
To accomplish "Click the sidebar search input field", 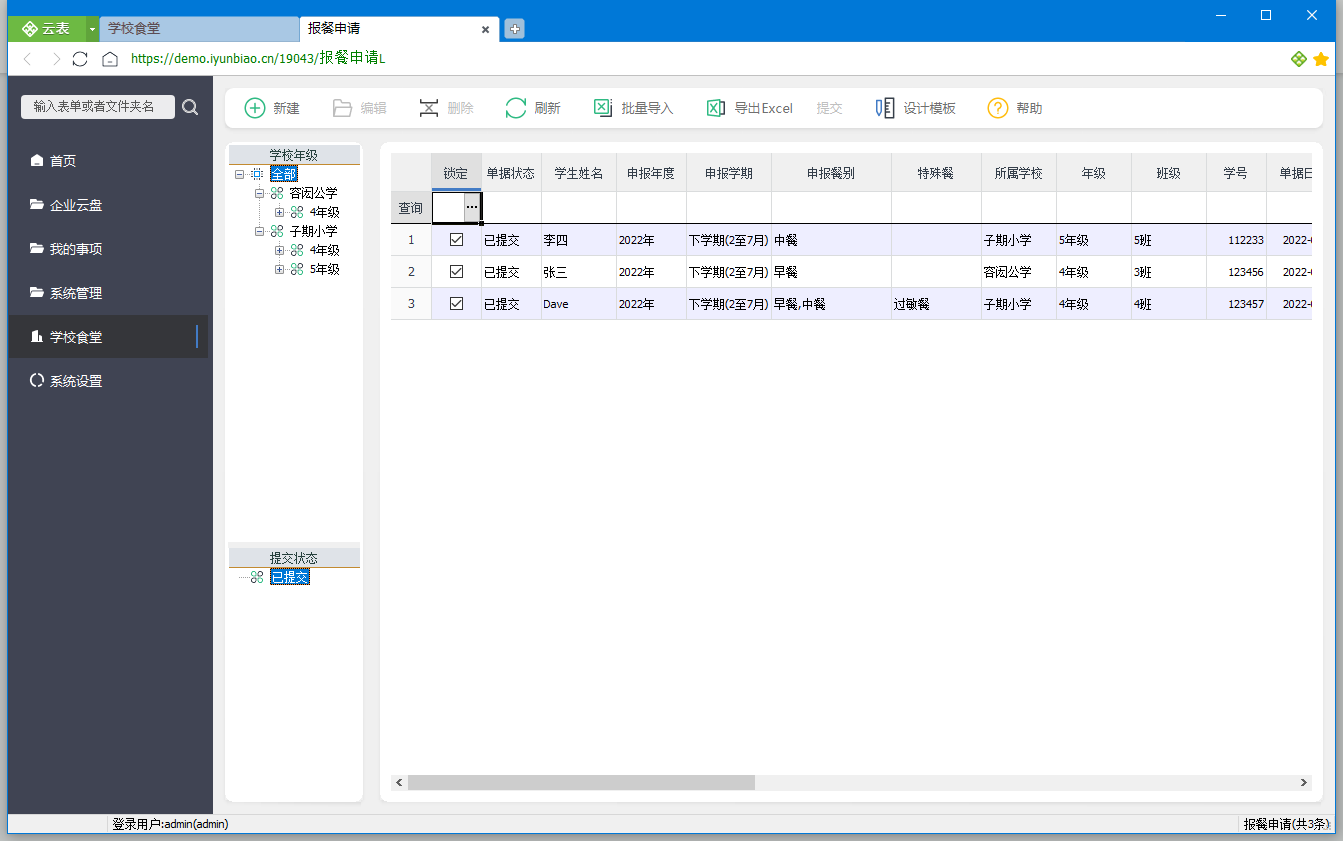I will pyautogui.click(x=98, y=107).
